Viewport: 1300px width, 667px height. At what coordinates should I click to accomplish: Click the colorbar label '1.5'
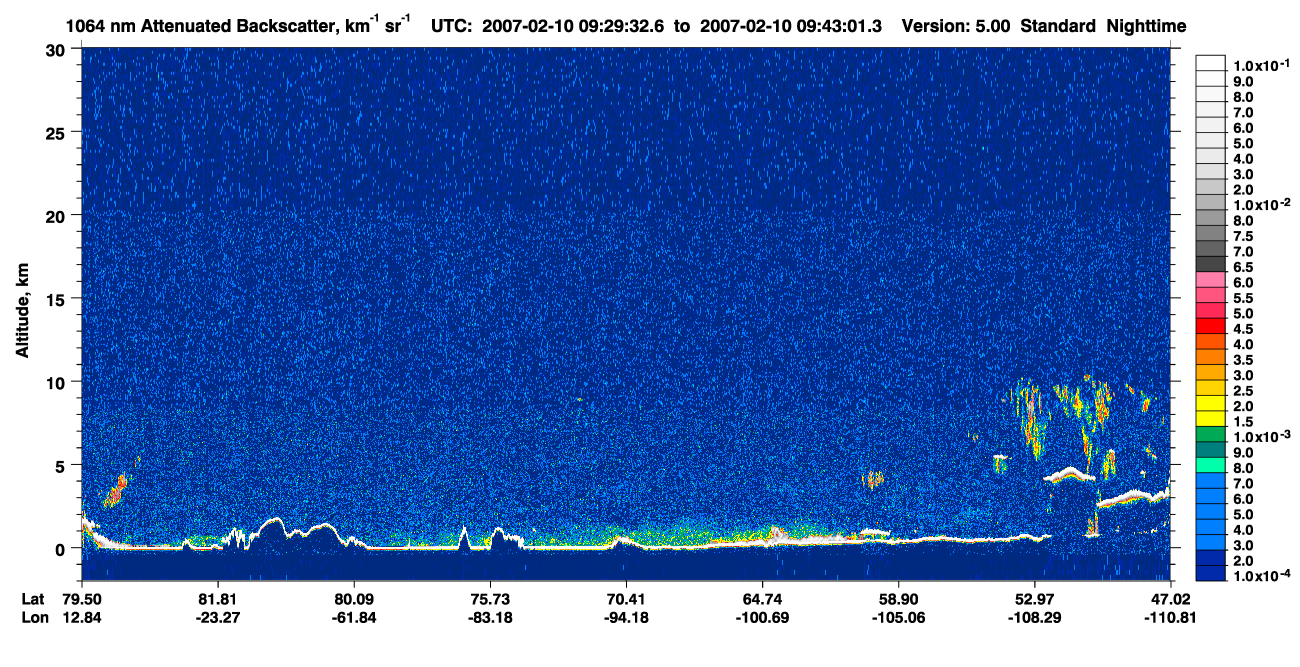(x=1244, y=422)
